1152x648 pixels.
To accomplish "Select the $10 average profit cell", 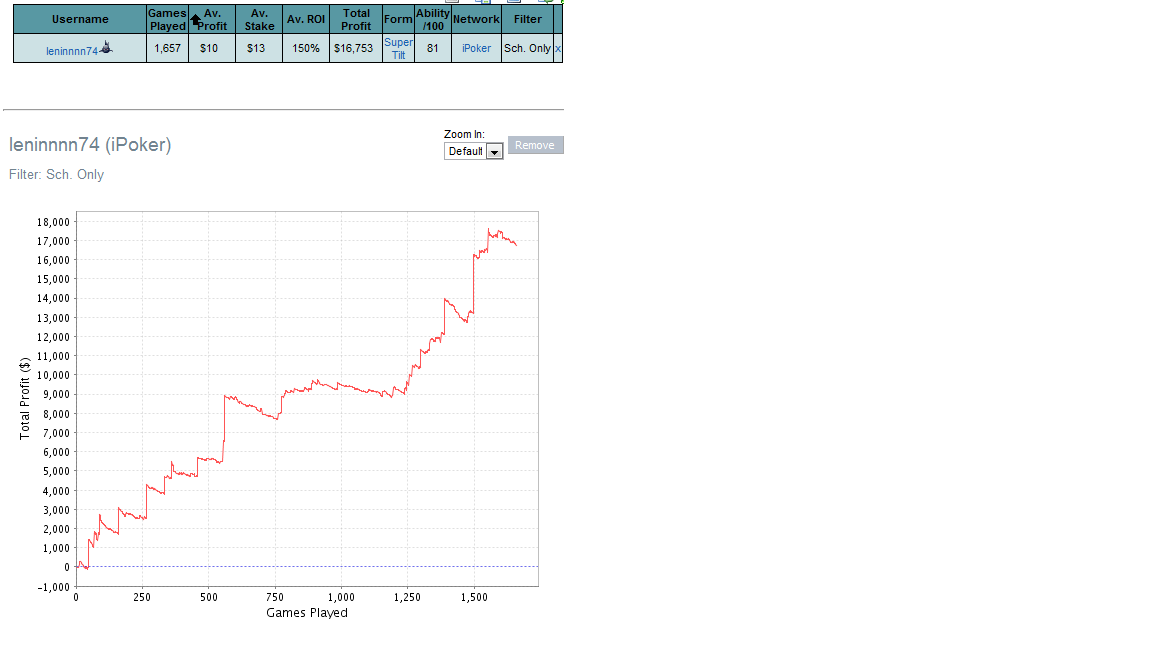I will coord(212,48).
